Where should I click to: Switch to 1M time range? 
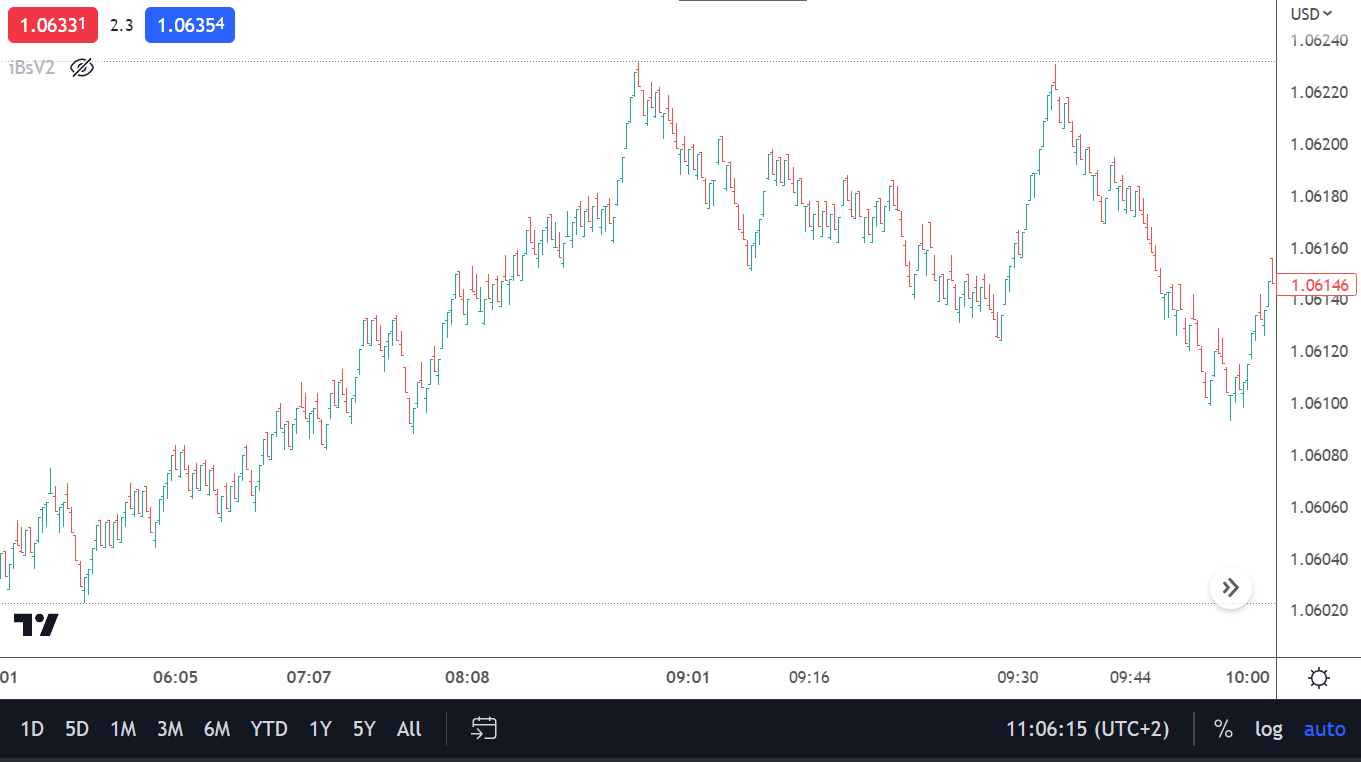[123, 729]
